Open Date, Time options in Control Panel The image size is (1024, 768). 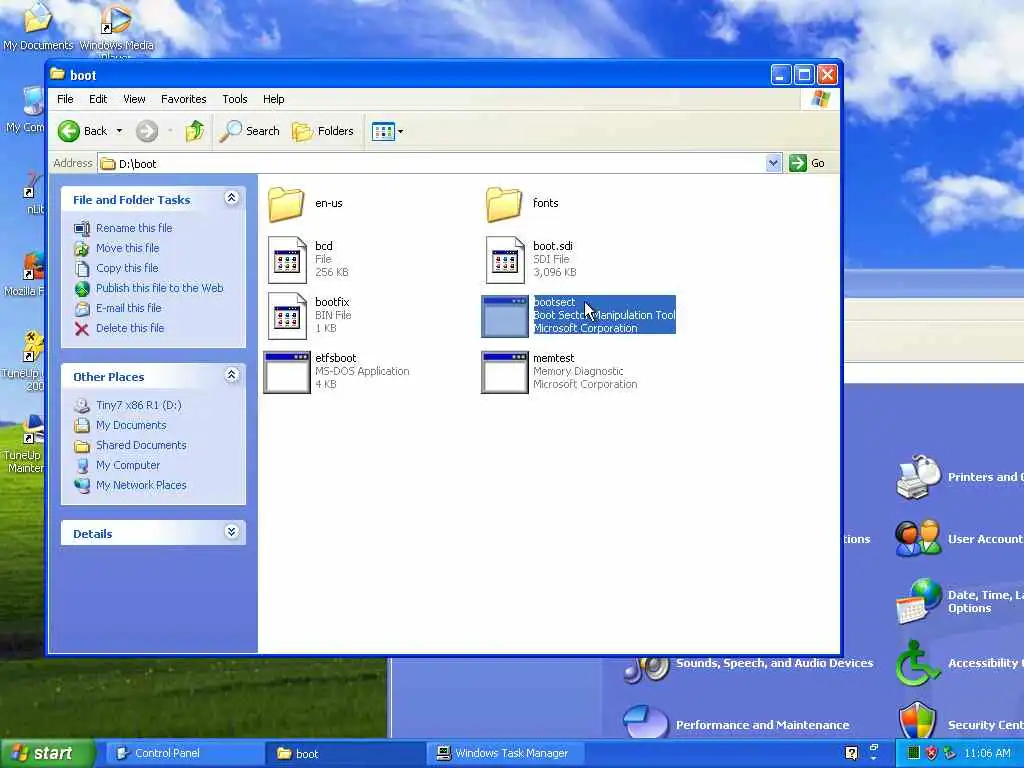959,601
